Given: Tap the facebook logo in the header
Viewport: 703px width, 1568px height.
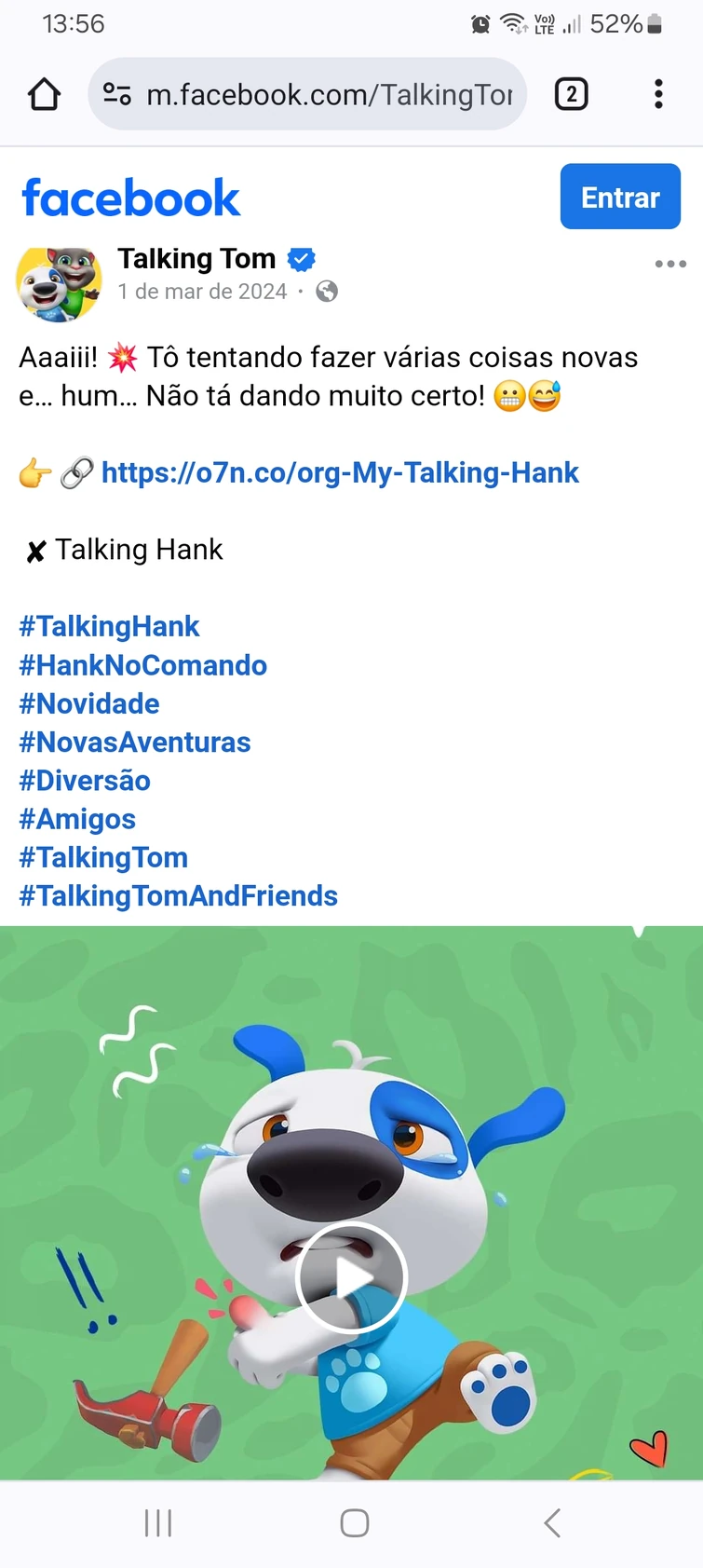Looking at the screenshot, I should (x=130, y=196).
